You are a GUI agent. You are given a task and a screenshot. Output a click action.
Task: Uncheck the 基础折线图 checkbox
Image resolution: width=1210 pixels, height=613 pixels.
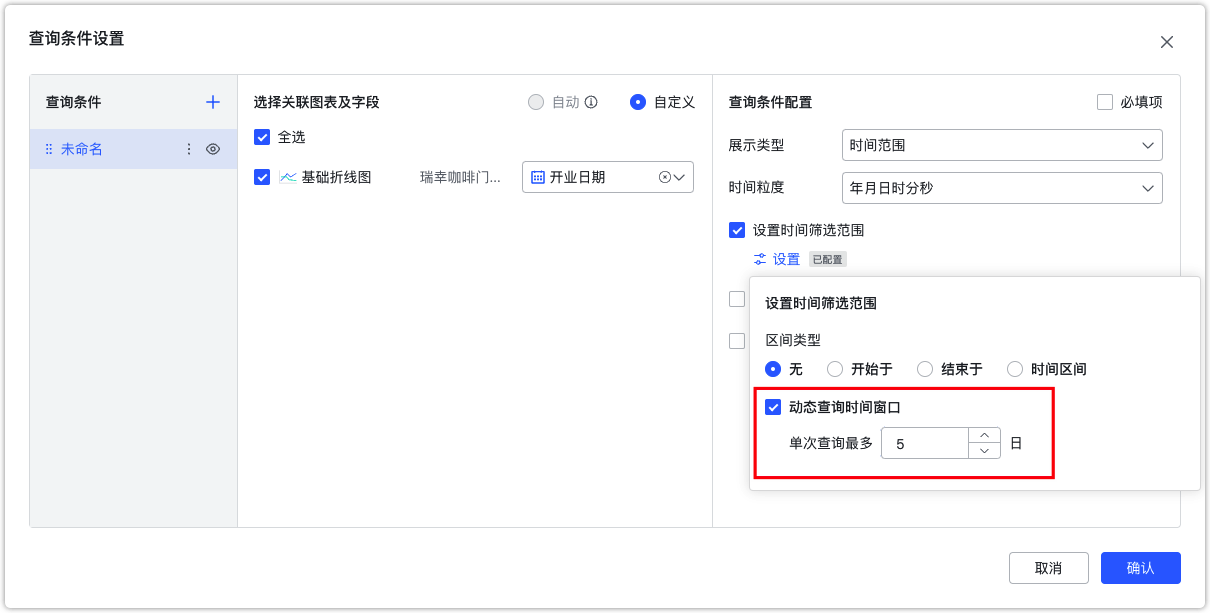coord(262,177)
